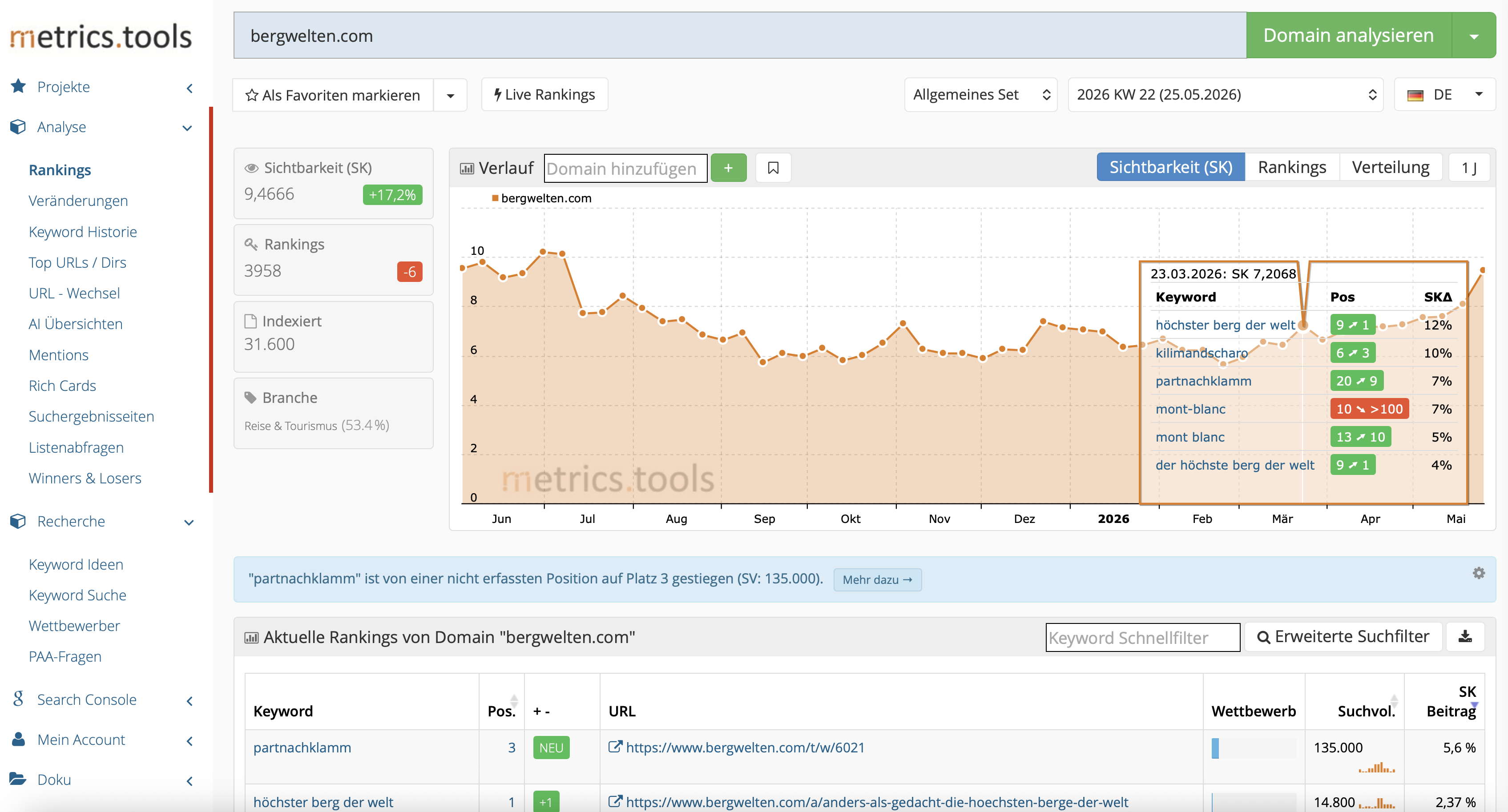Open the calendar week 2026 KW 22 selector
The width and height of the screenshot is (1508, 812).
1225,95
